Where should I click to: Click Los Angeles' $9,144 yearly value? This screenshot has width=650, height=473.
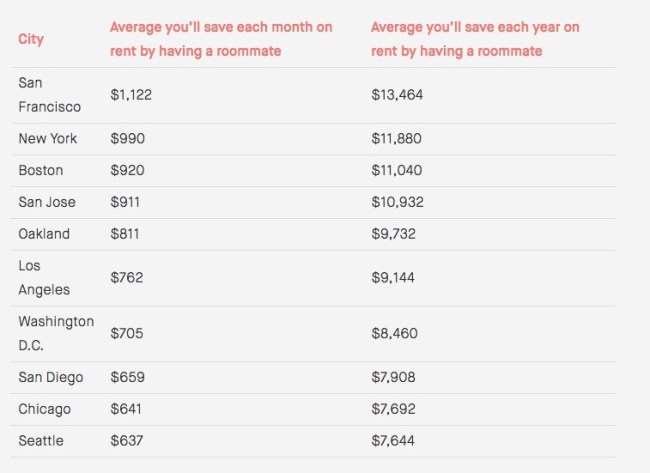[x=393, y=278]
